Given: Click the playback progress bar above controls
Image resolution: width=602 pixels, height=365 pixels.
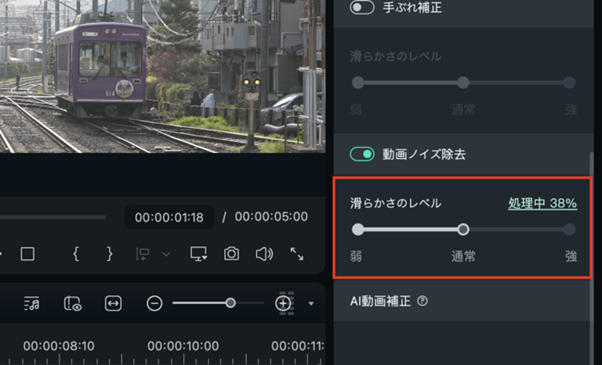Looking at the screenshot, I should point(53,217).
